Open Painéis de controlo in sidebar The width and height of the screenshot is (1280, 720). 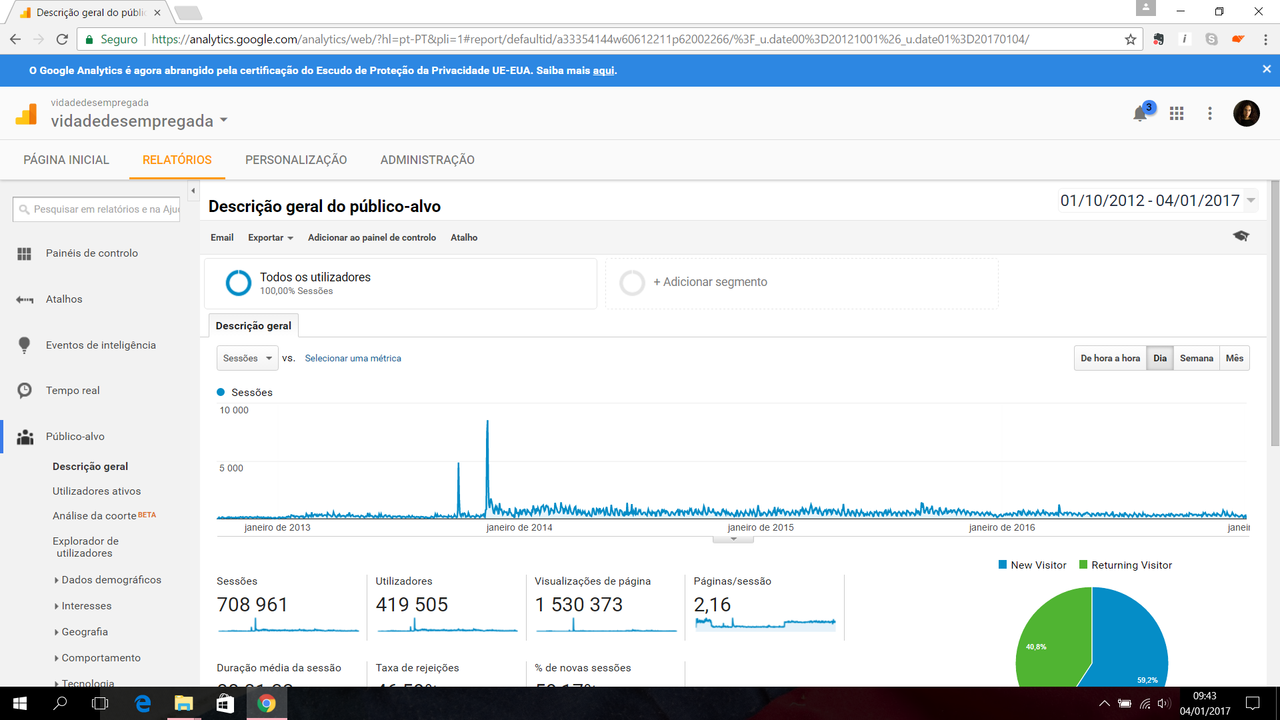(x=91, y=253)
